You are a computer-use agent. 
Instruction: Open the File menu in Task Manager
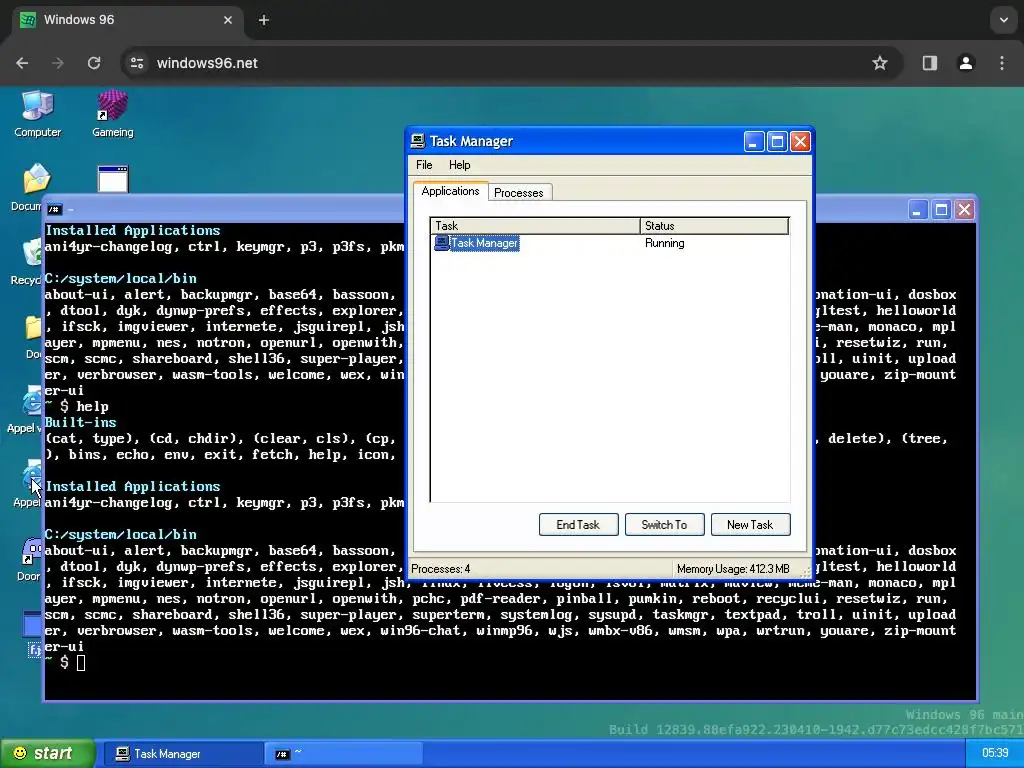click(x=424, y=165)
